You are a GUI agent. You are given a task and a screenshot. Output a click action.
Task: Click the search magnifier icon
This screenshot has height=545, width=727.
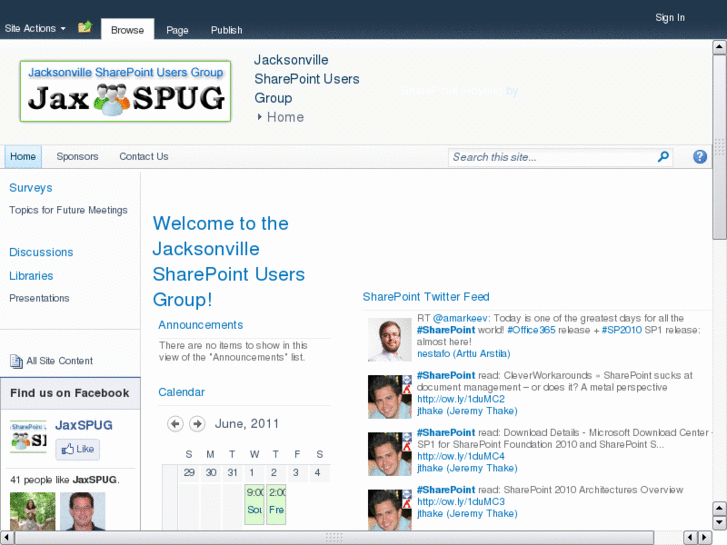pos(663,157)
